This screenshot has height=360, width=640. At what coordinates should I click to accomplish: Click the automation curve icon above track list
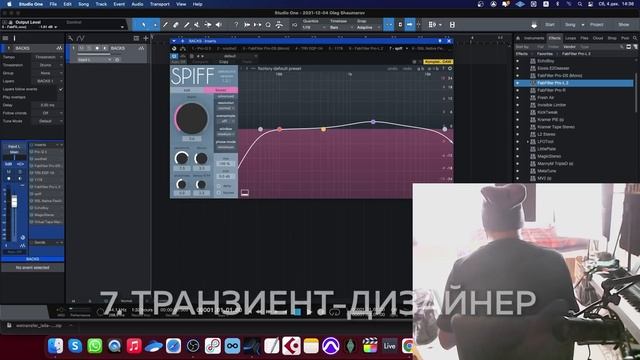tap(80, 38)
